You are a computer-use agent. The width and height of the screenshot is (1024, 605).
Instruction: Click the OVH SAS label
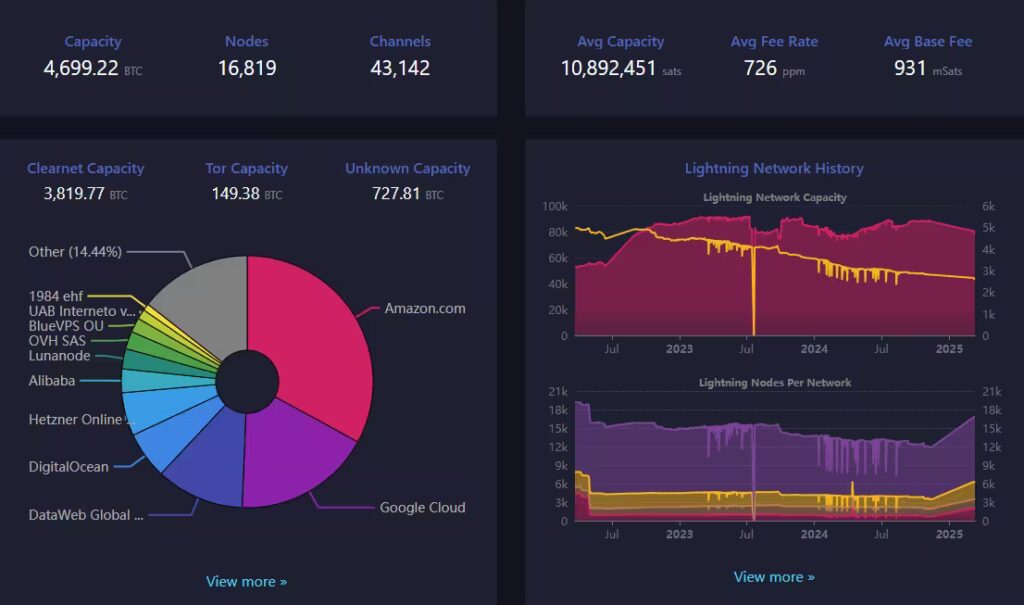[57, 340]
